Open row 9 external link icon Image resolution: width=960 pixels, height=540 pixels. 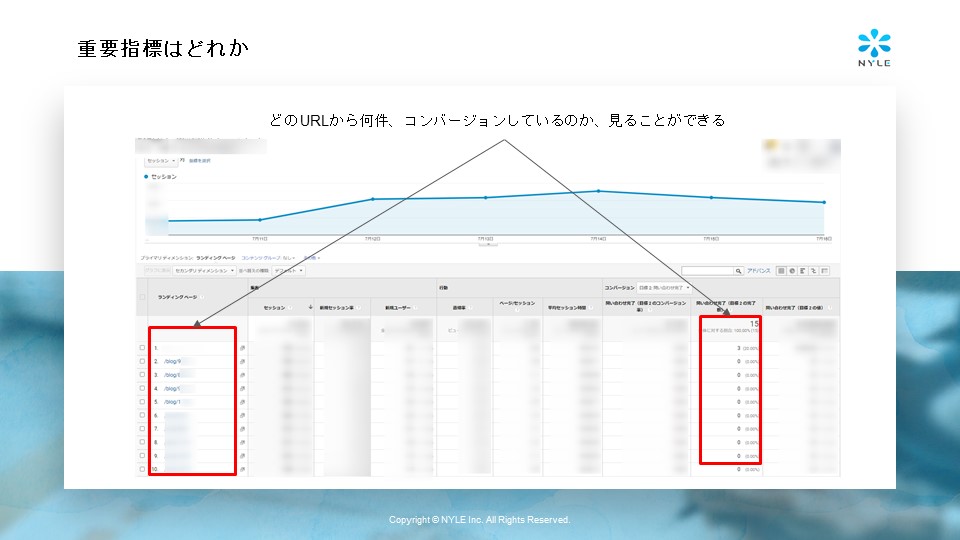242,456
